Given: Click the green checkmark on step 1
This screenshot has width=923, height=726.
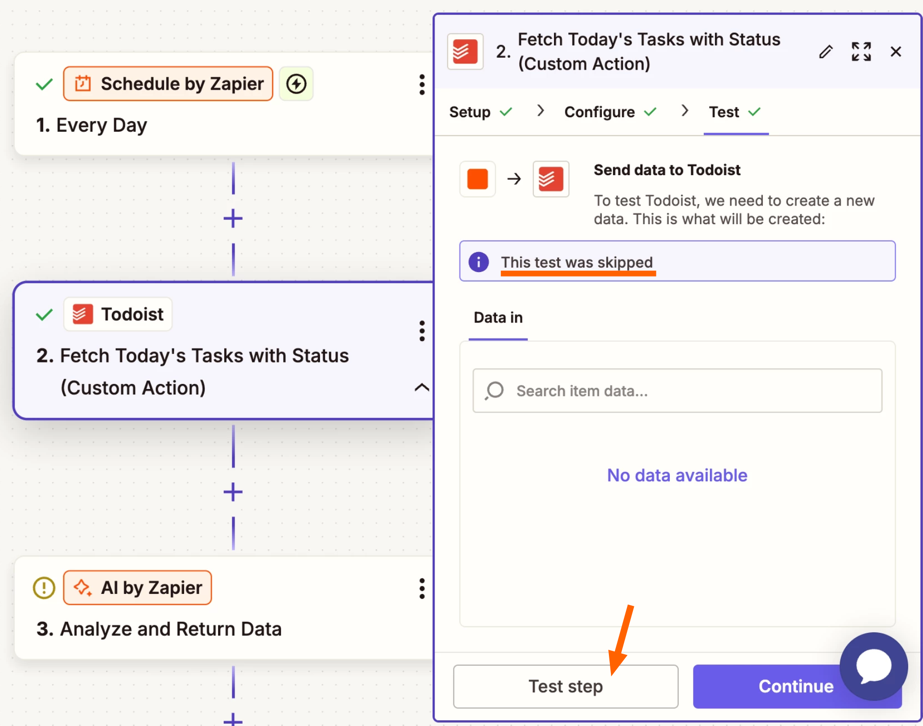Looking at the screenshot, I should (x=44, y=85).
